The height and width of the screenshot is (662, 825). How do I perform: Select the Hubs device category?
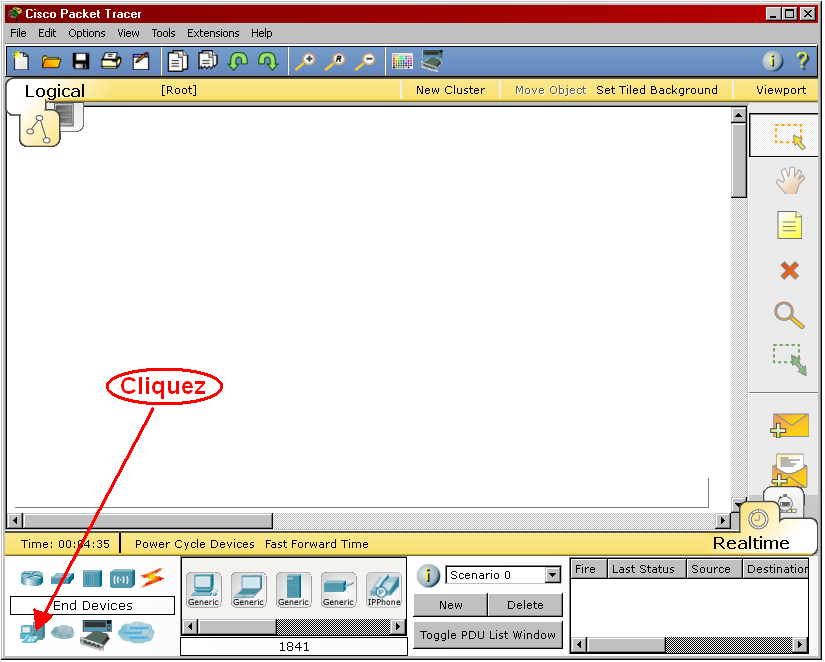tap(92, 579)
